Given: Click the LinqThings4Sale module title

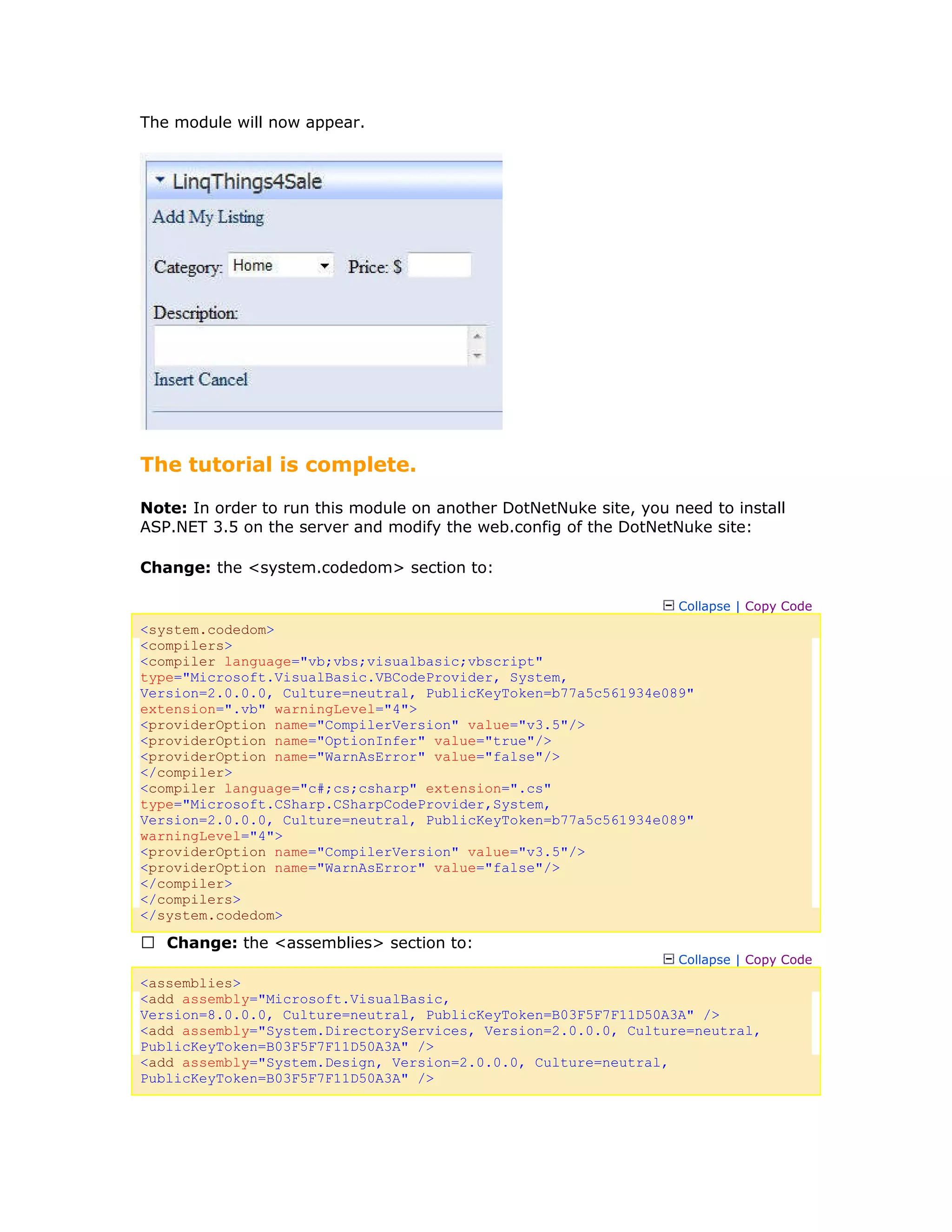Looking at the screenshot, I should 247,182.
